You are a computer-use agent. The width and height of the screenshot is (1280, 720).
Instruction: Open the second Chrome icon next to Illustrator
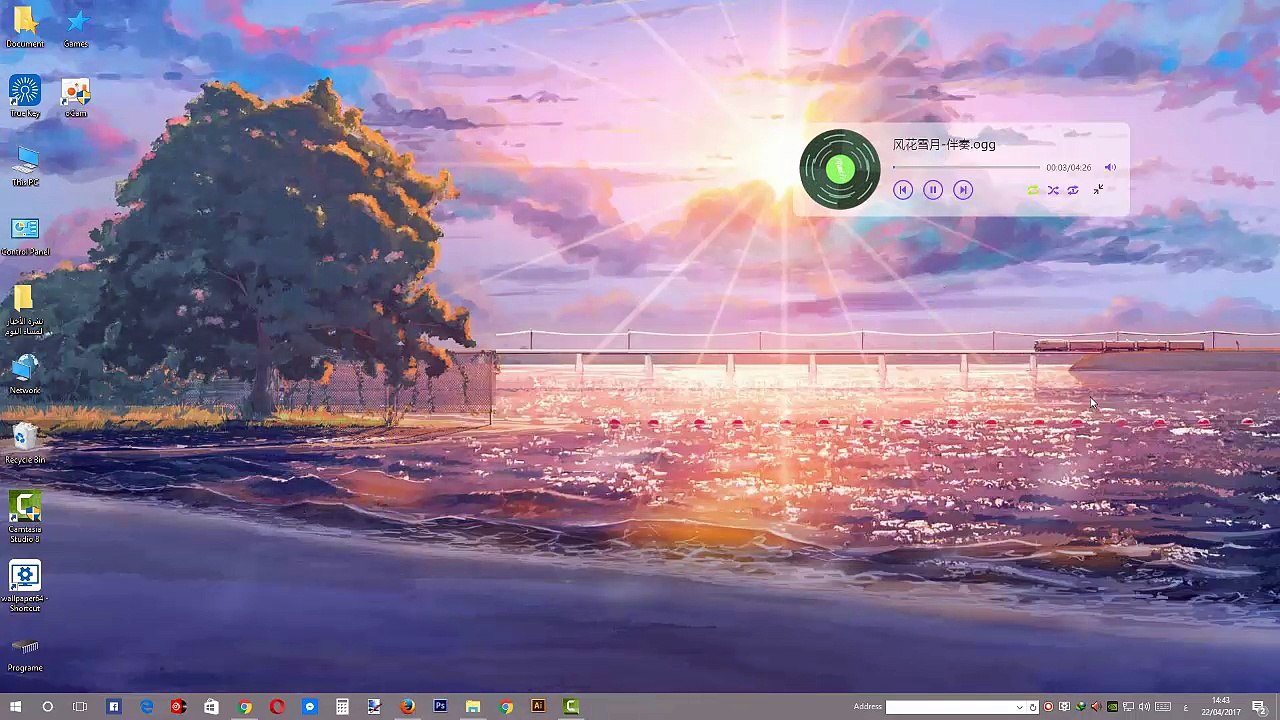[x=506, y=707]
